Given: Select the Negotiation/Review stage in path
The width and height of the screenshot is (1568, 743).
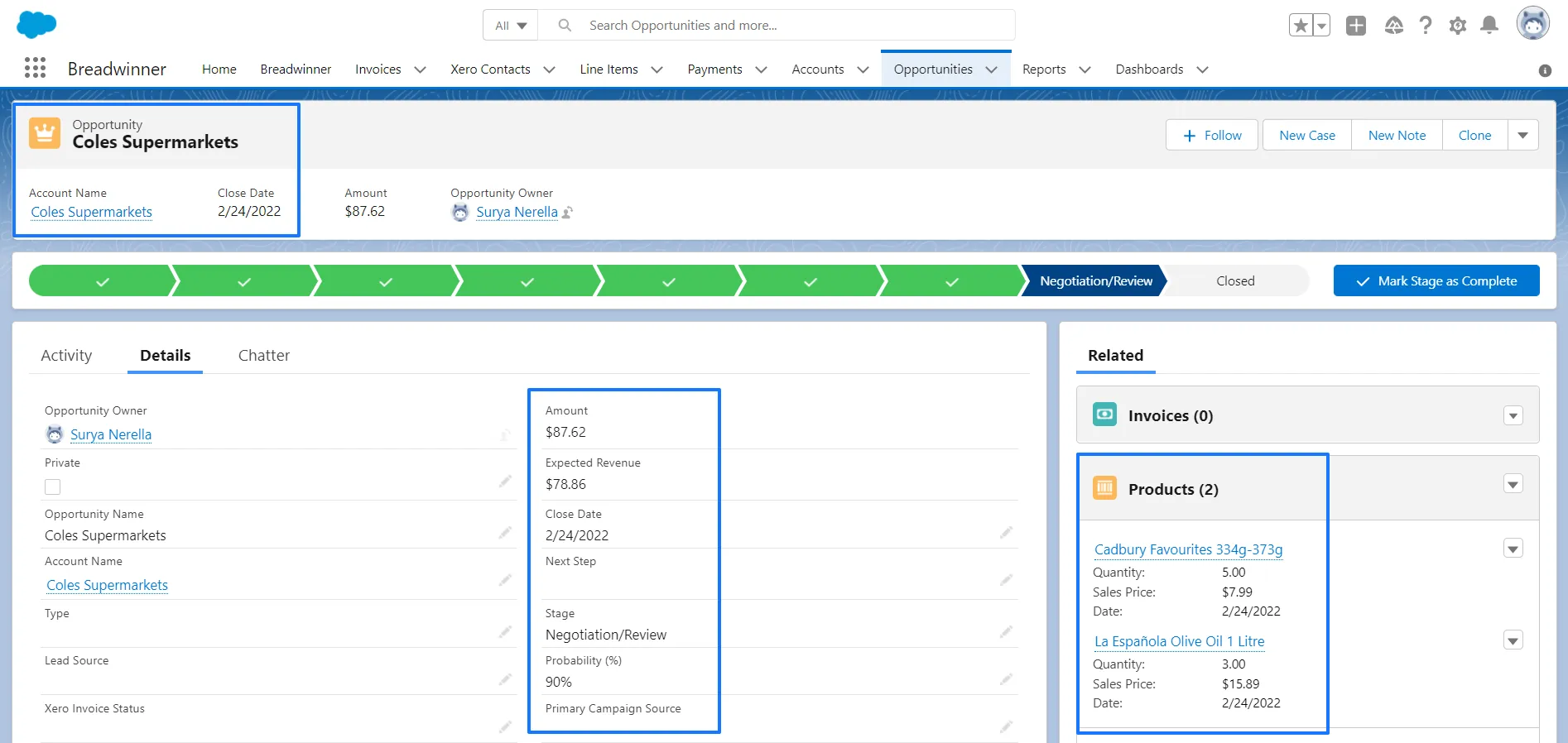Looking at the screenshot, I should pyautogui.click(x=1094, y=281).
